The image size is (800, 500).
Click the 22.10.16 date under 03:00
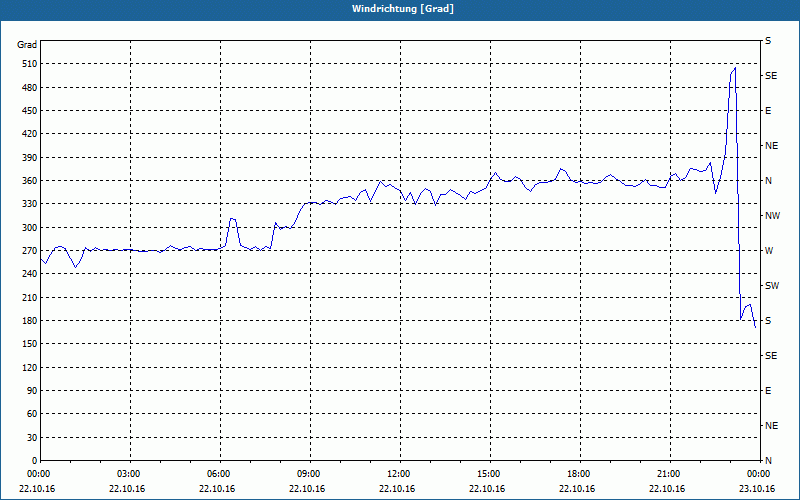click(x=127, y=489)
